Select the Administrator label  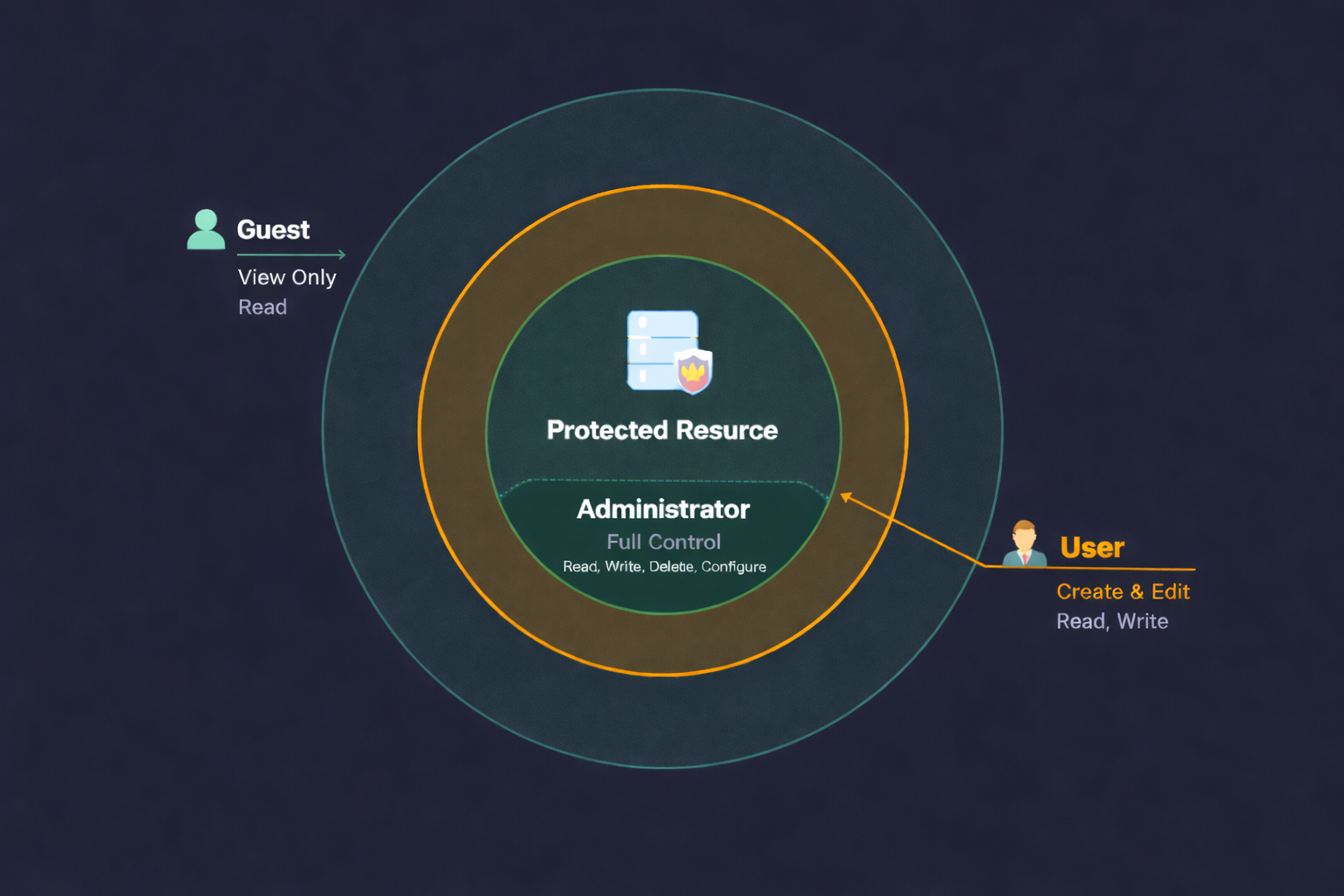(662, 509)
